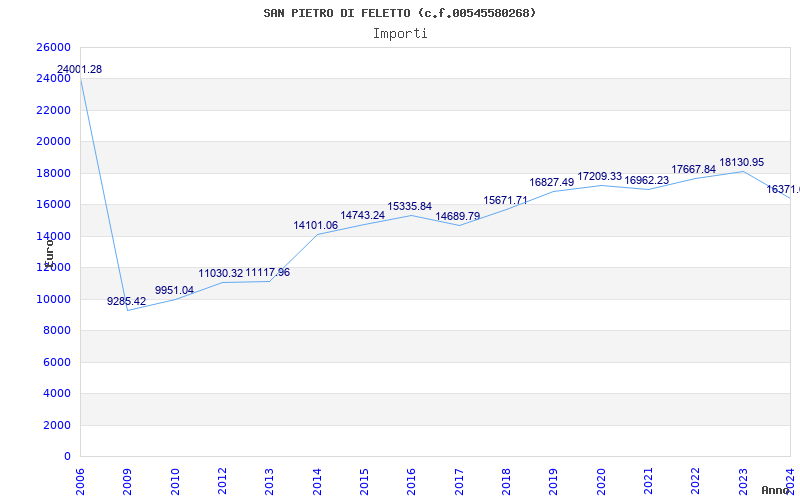The height and width of the screenshot is (500, 800).
Task: Click the y-axis value 14000
Action: 53,236
